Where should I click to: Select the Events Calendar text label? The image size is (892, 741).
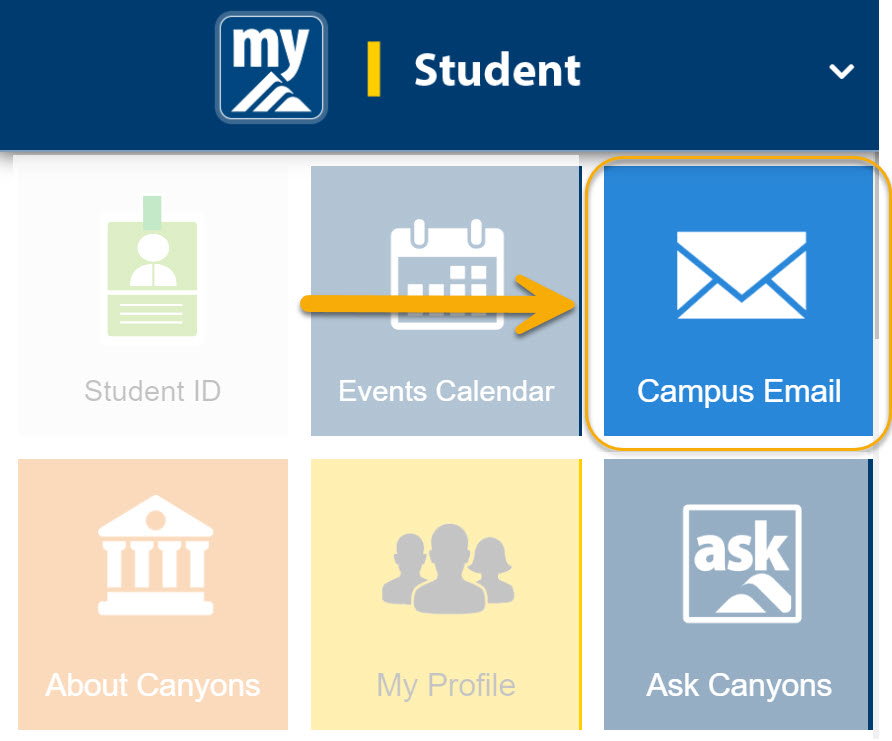coord(446,390)
